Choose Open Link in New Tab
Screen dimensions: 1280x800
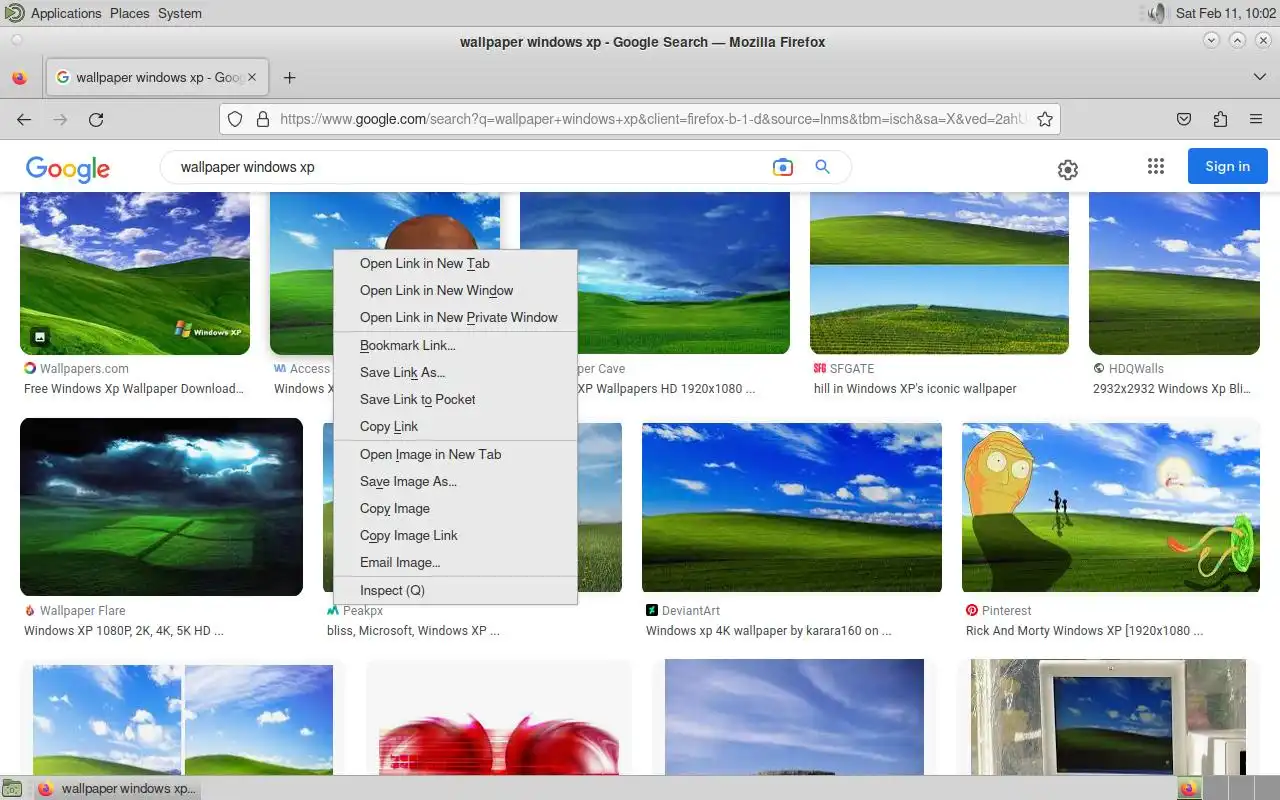click(455, 263)
